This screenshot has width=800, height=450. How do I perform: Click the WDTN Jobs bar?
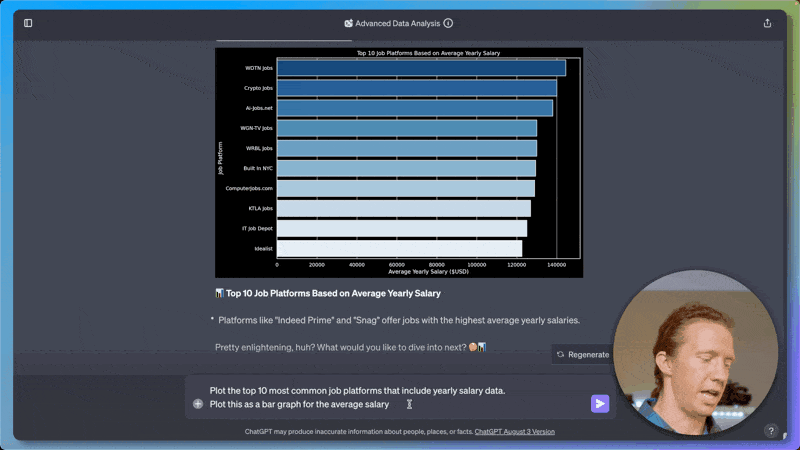point(421,68)
